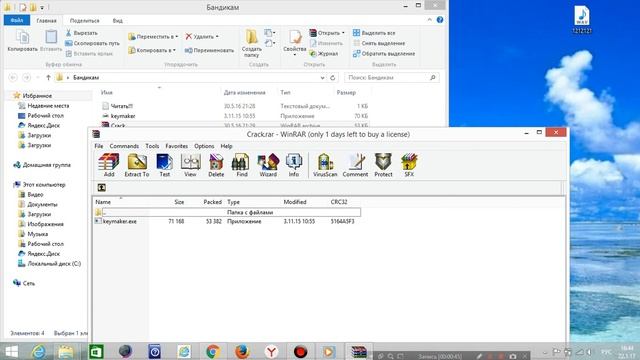Click Журнал in the Explorer ribbon
Viewport: 640px width, 360px height.
click(324, 53)
